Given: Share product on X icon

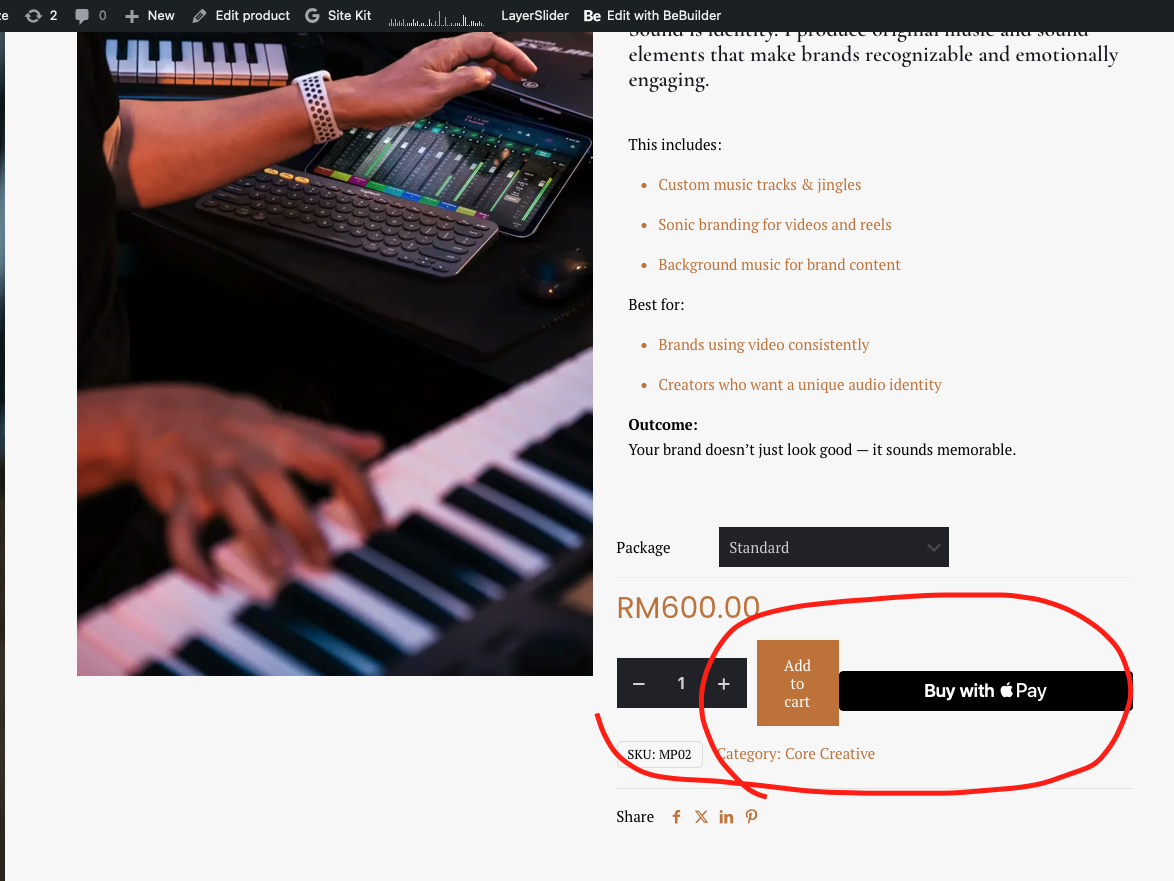Looking at the screenshot, I should [701, 817].
